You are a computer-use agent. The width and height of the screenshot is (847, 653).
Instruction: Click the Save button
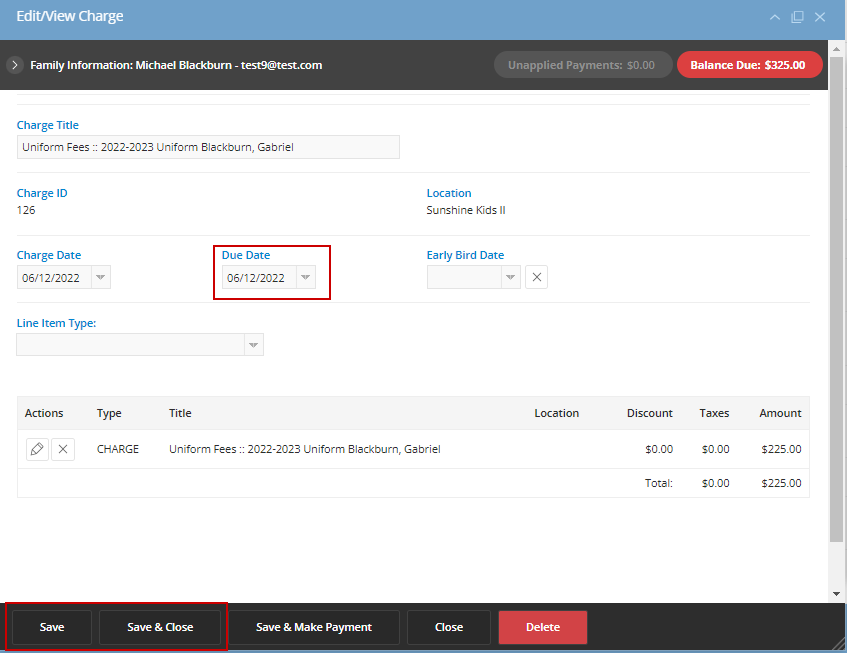coord(52,627)
